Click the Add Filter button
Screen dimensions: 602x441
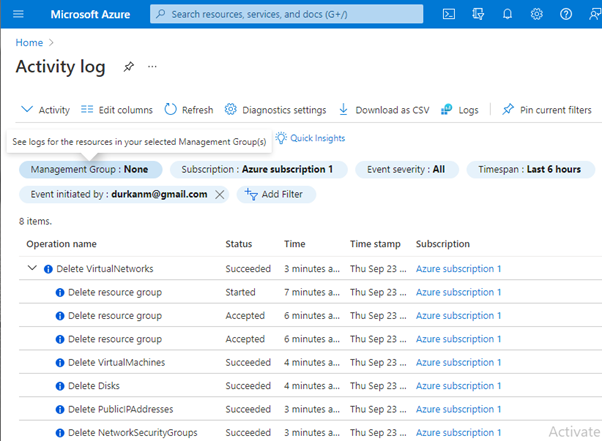tap(276, 194)
